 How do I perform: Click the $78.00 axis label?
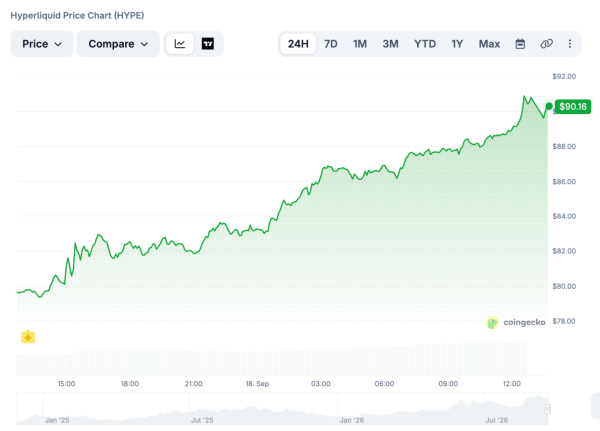564,321
